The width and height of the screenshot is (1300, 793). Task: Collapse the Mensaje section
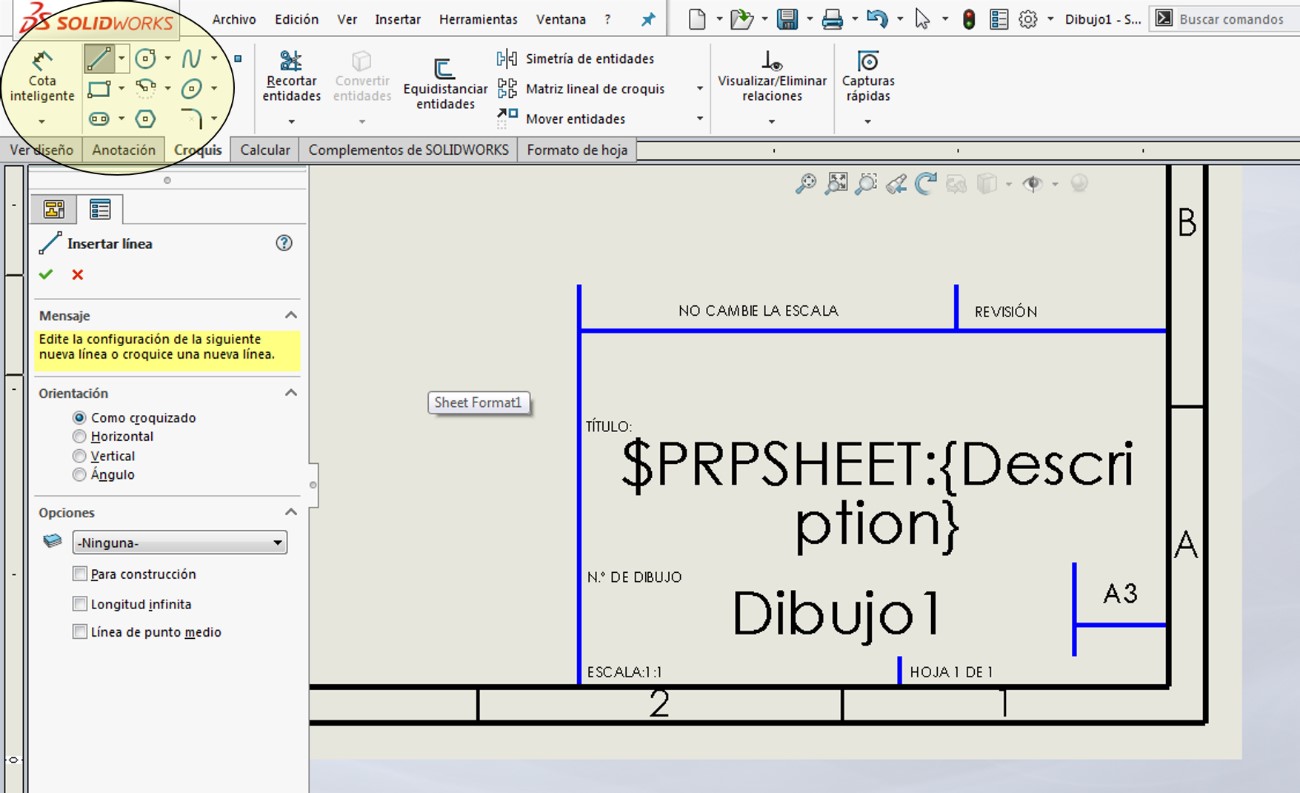[x=291, y=315]
